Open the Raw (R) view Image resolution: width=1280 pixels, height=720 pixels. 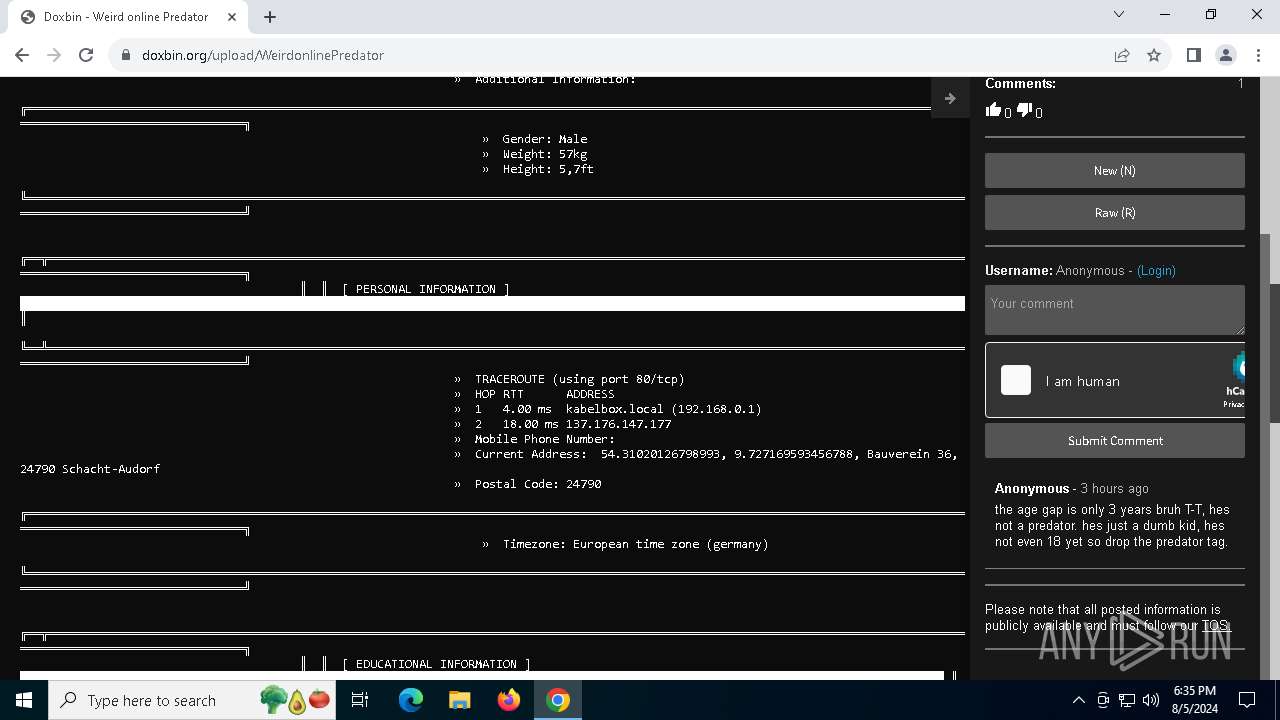pos(1114,212)
